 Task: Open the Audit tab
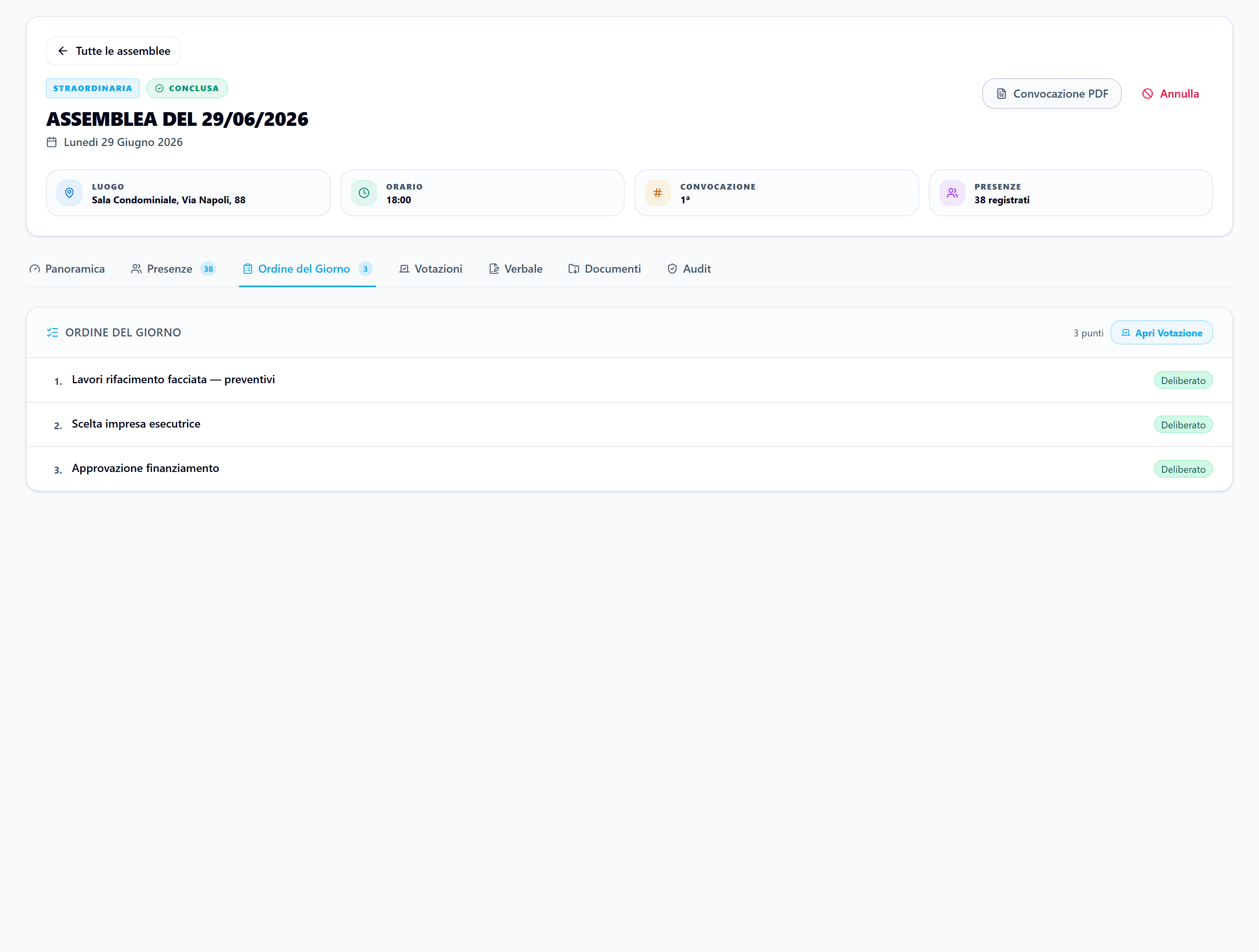pyautogui.click(x=689, y=269)
